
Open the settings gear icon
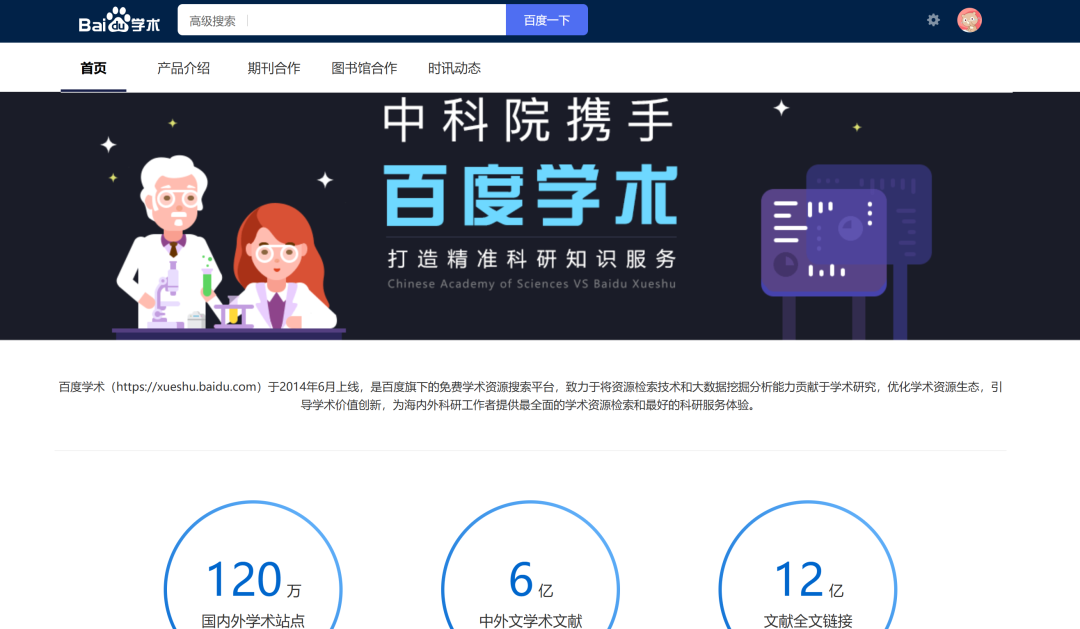pos(933,20)
